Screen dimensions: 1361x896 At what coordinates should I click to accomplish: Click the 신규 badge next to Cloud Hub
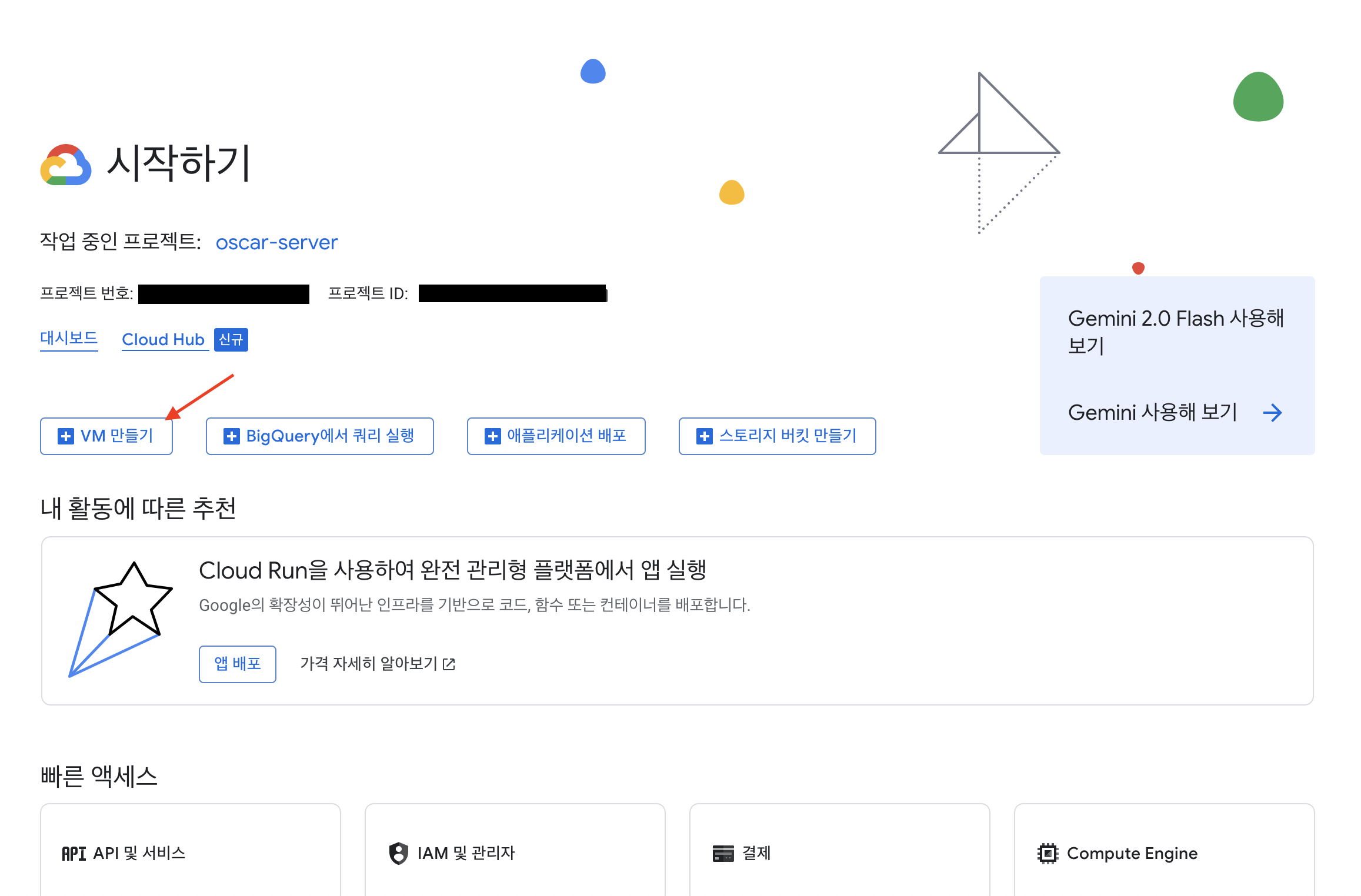231,340
